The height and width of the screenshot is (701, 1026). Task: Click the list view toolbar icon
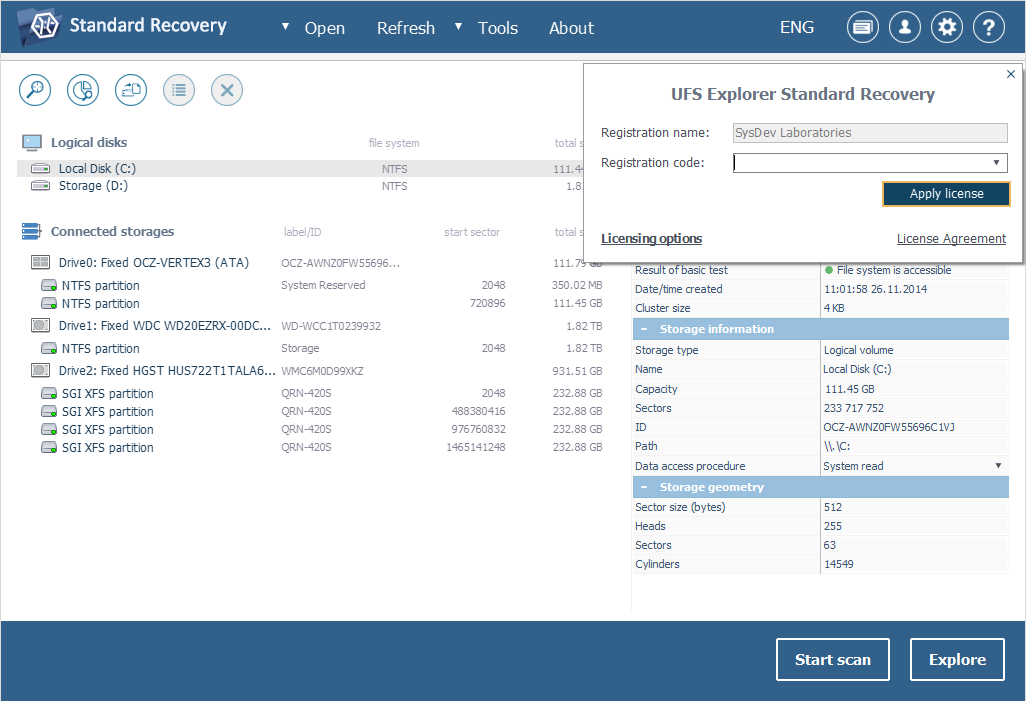tap(179, 90)
